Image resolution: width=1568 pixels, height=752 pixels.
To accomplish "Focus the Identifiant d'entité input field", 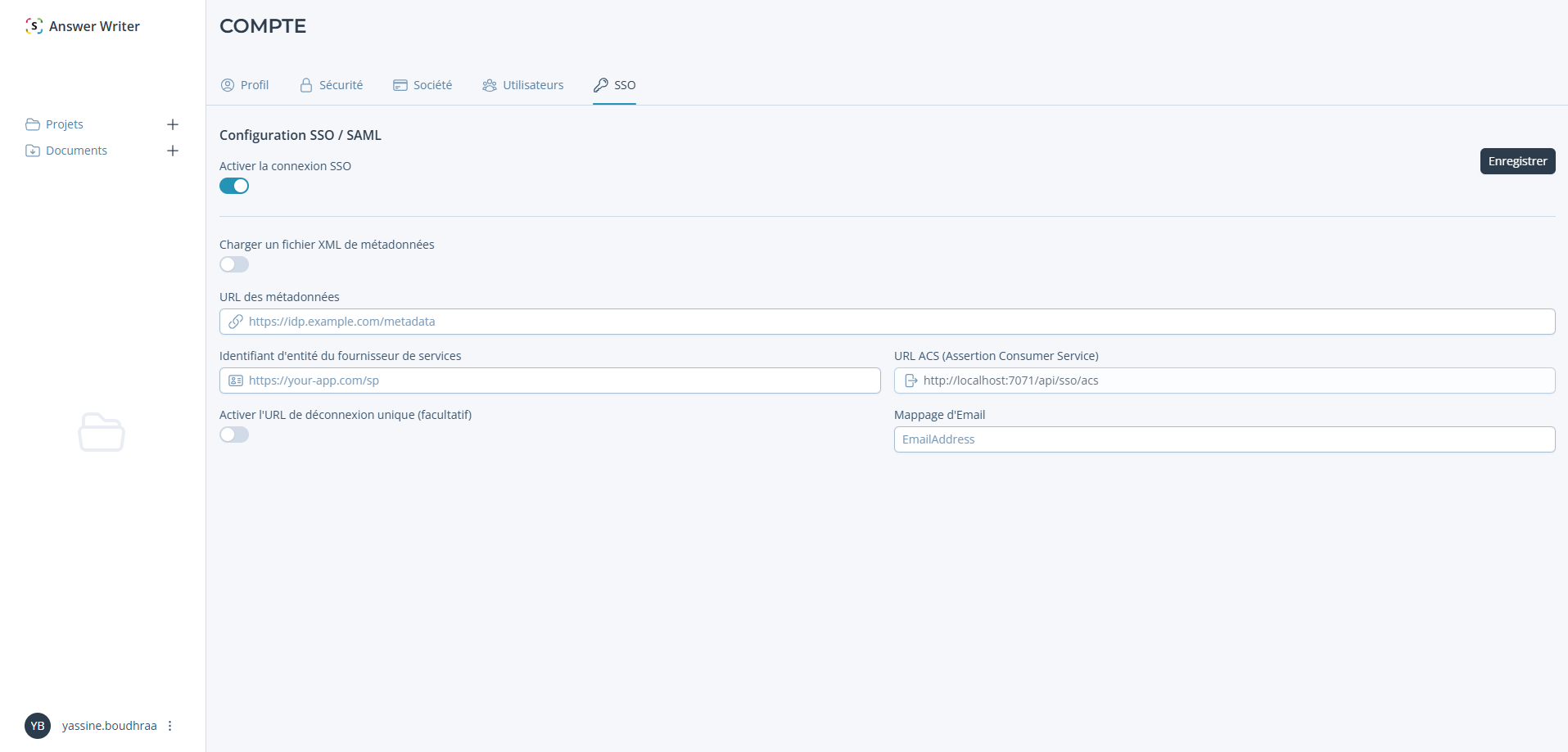I will click(550, 381).
